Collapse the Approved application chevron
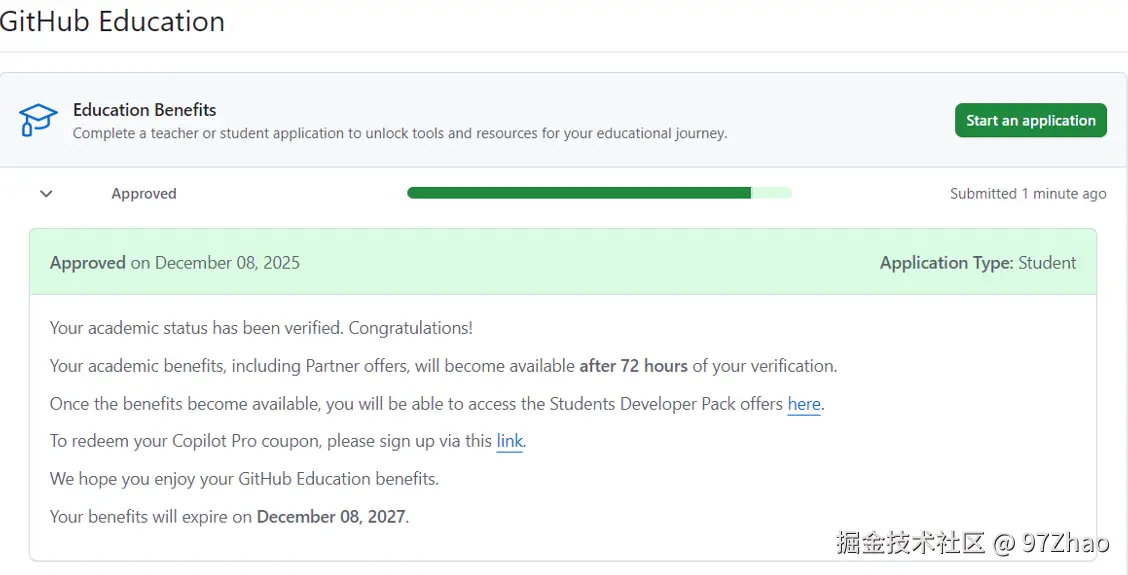The height and width of the screenshot is (575, 1128). pyautogui.click(x=46, y=194)
